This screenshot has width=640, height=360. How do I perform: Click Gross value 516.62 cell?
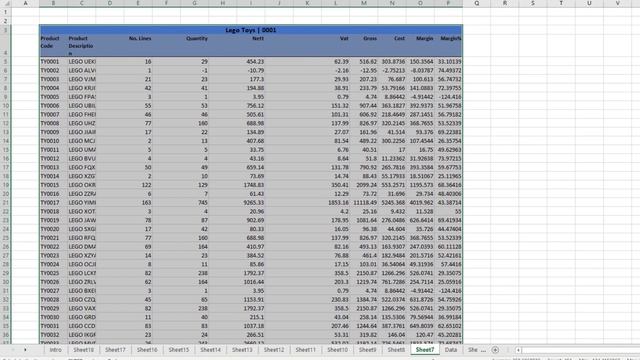tap(364, 62)
